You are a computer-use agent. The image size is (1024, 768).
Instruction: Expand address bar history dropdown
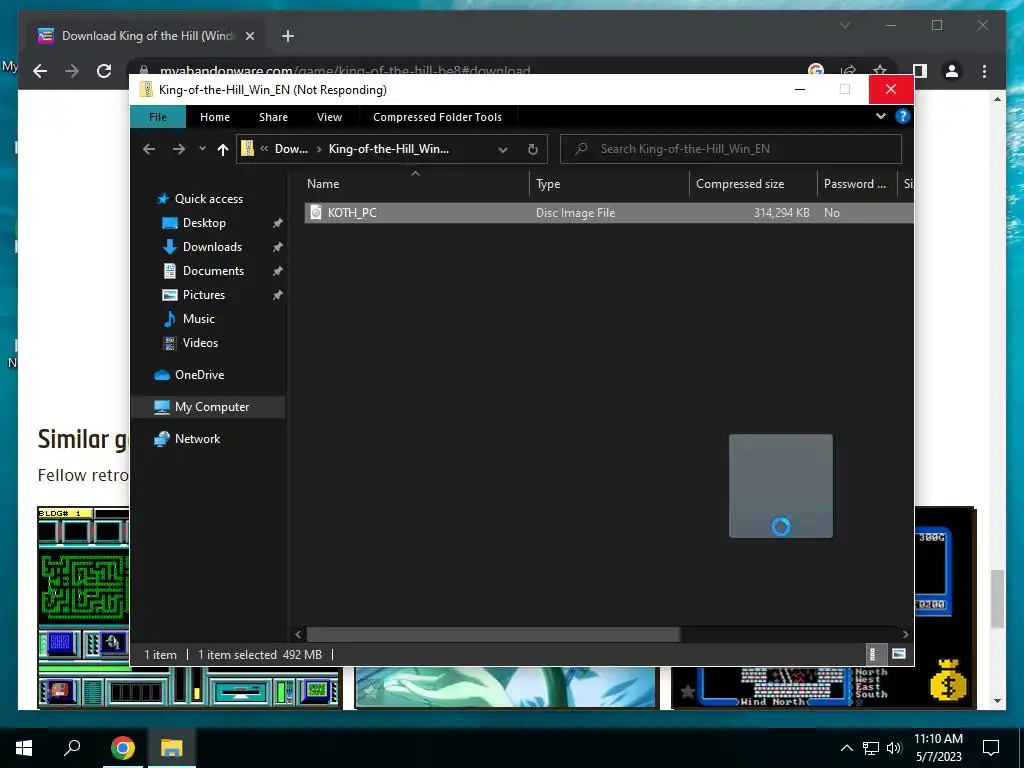click(503, 150)
